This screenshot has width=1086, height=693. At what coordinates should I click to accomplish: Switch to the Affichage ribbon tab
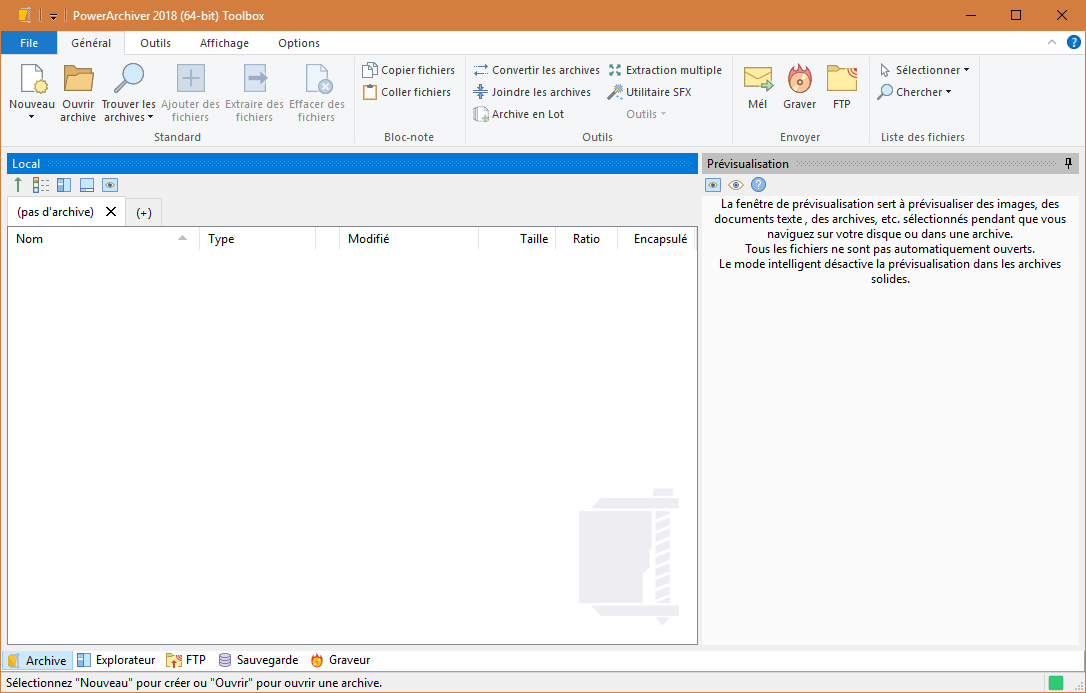[x=224, y=43]
